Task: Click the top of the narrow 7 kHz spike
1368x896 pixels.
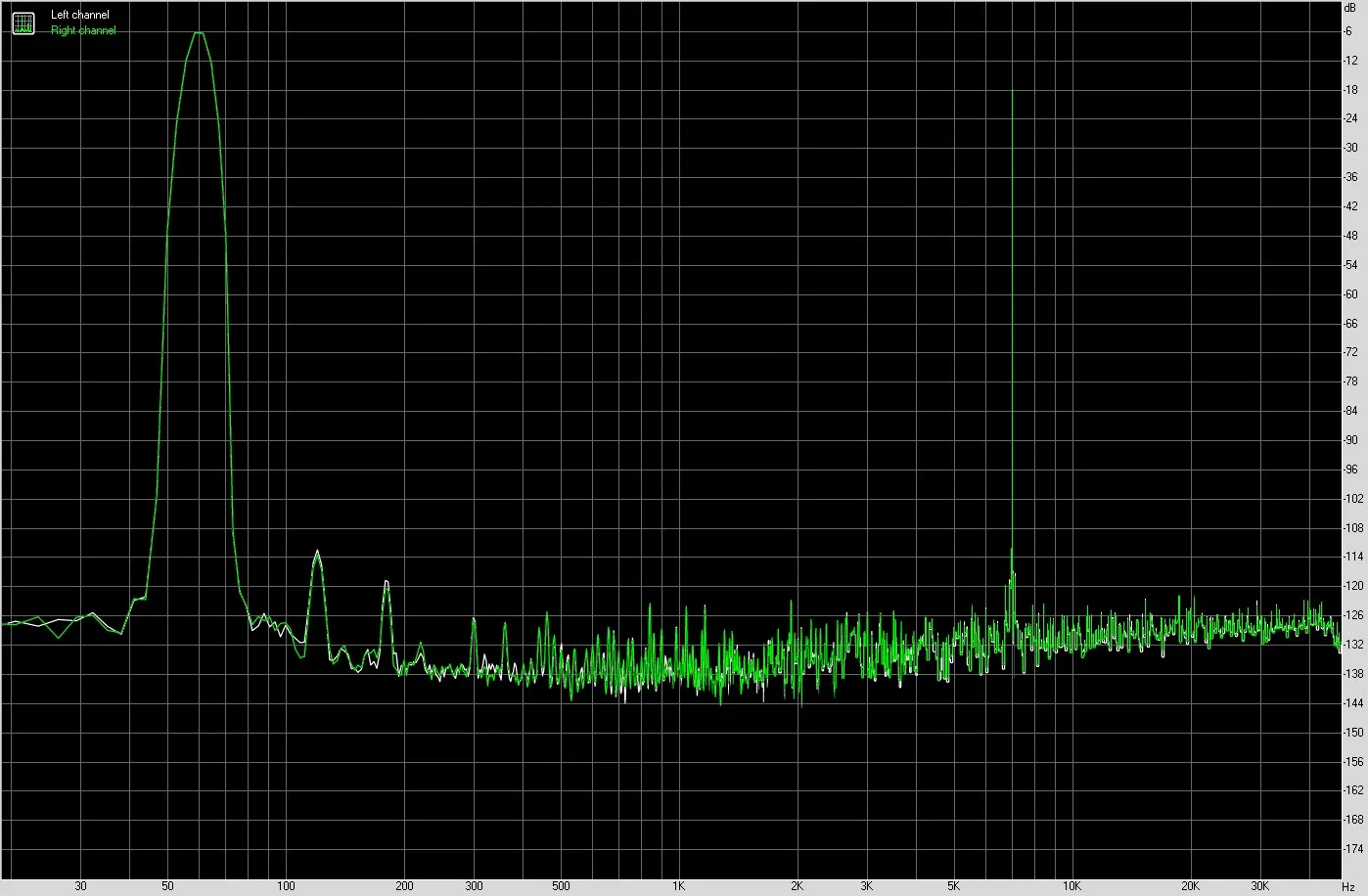Action: click(x=1012, y=91)
